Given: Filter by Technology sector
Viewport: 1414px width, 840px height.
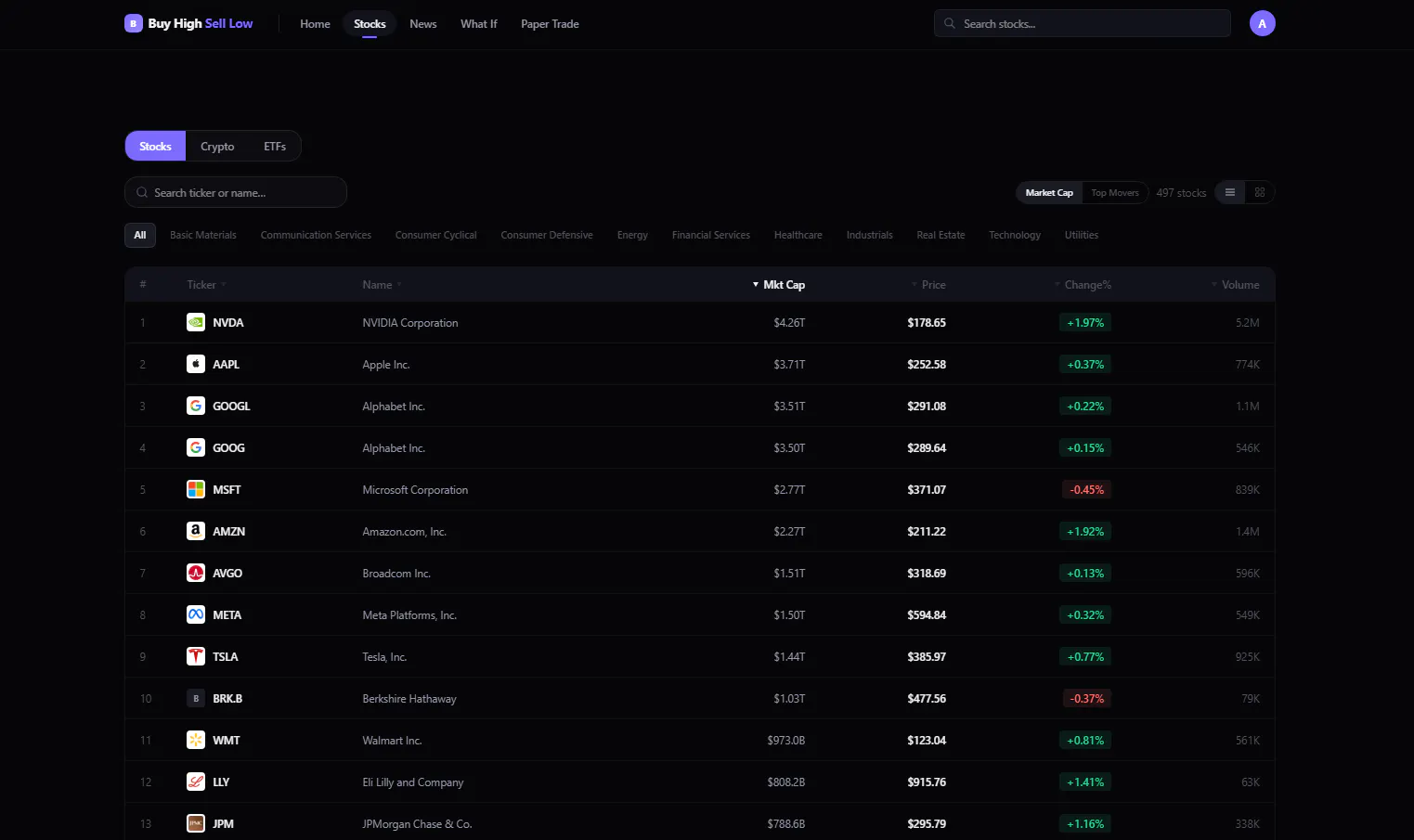Looking at the screenshot, I should point(1015,235).
